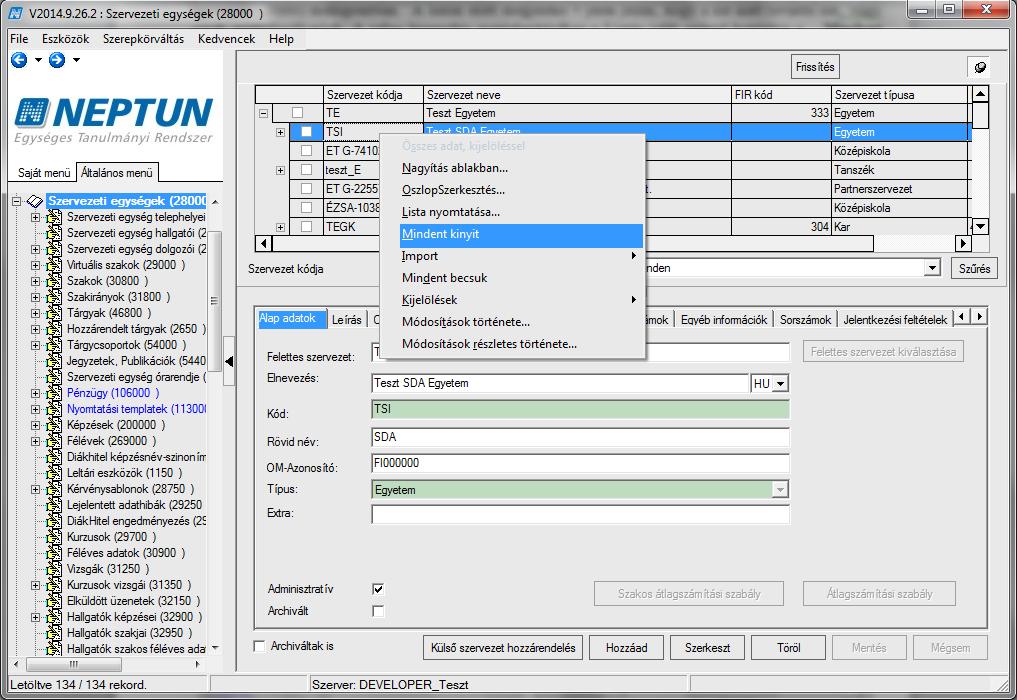The width and height of the screenshot is (1017, 700).
Task: Click the Kurzusok (29700) node icon
Action: pos(54,537)
